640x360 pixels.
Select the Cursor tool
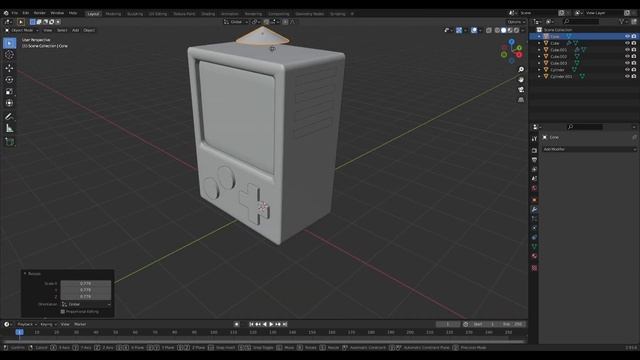9,55
